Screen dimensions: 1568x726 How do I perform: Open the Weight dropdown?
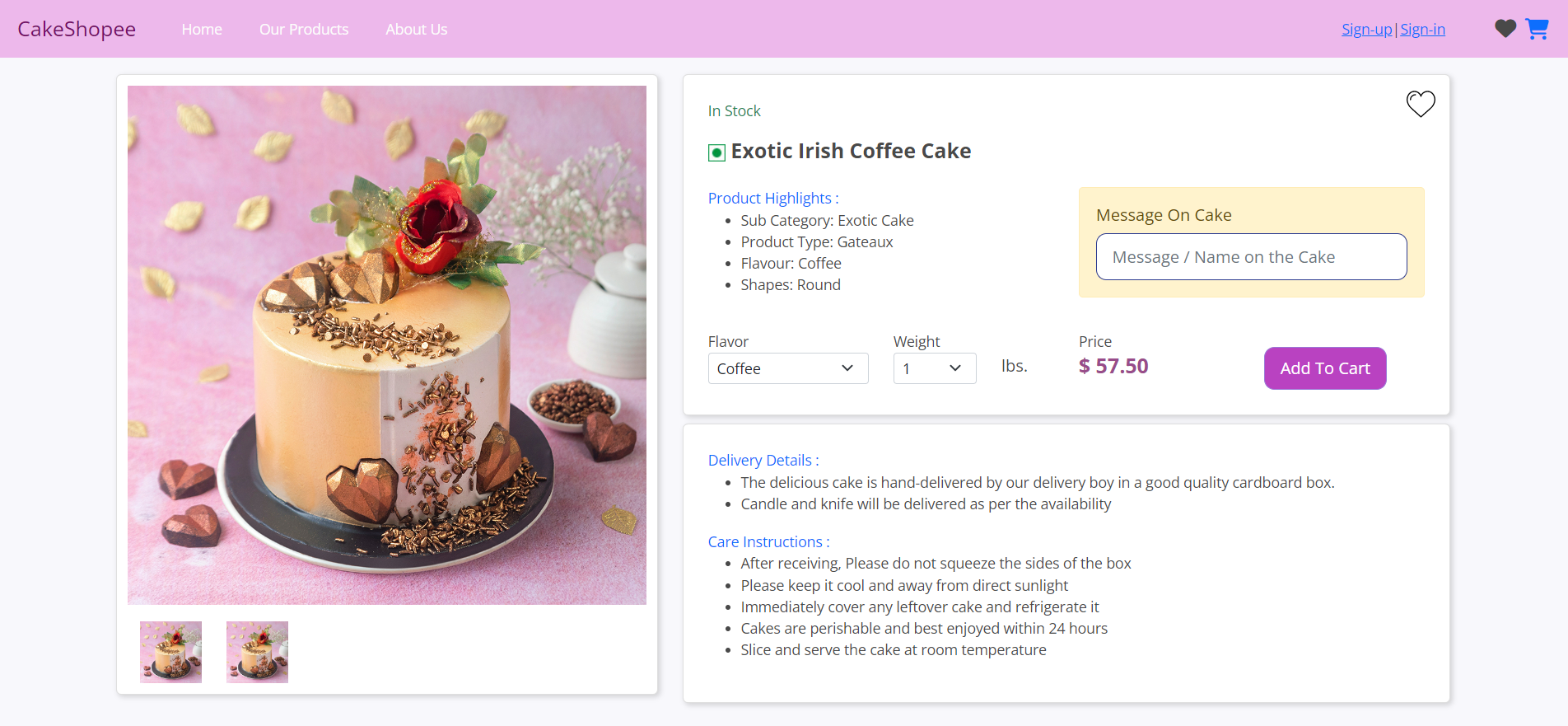tap(934, 368)
